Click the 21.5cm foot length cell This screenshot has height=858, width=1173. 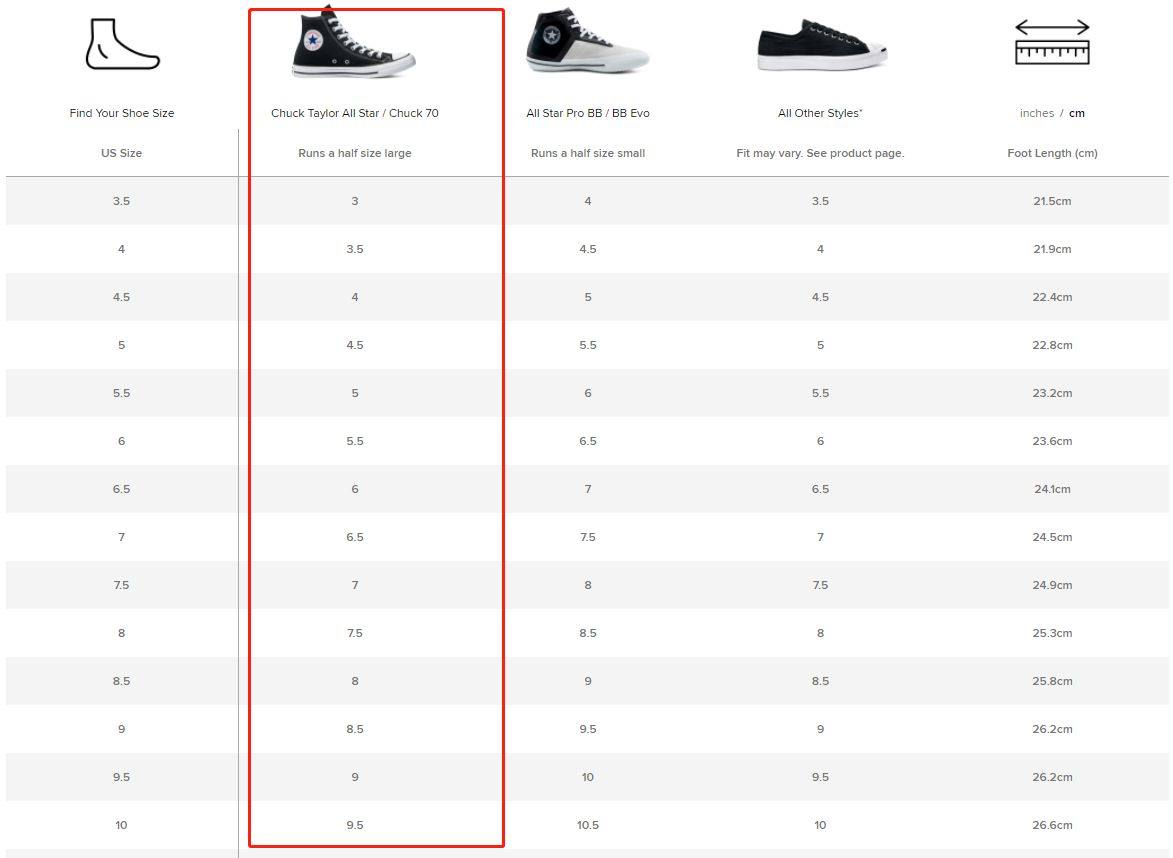coord(1052,201)
